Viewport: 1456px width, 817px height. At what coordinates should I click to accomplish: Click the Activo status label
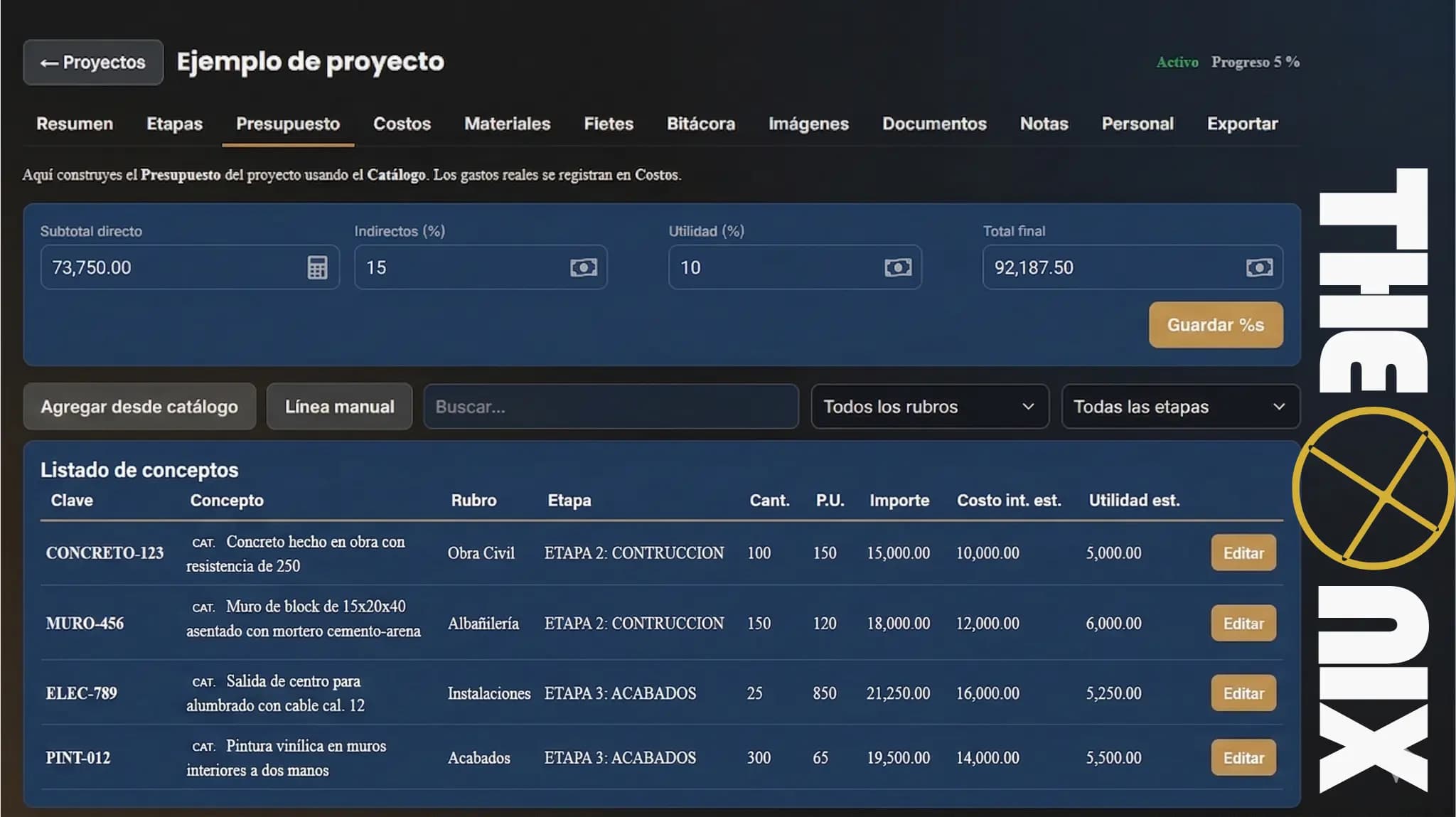[x=1177, y=63]
